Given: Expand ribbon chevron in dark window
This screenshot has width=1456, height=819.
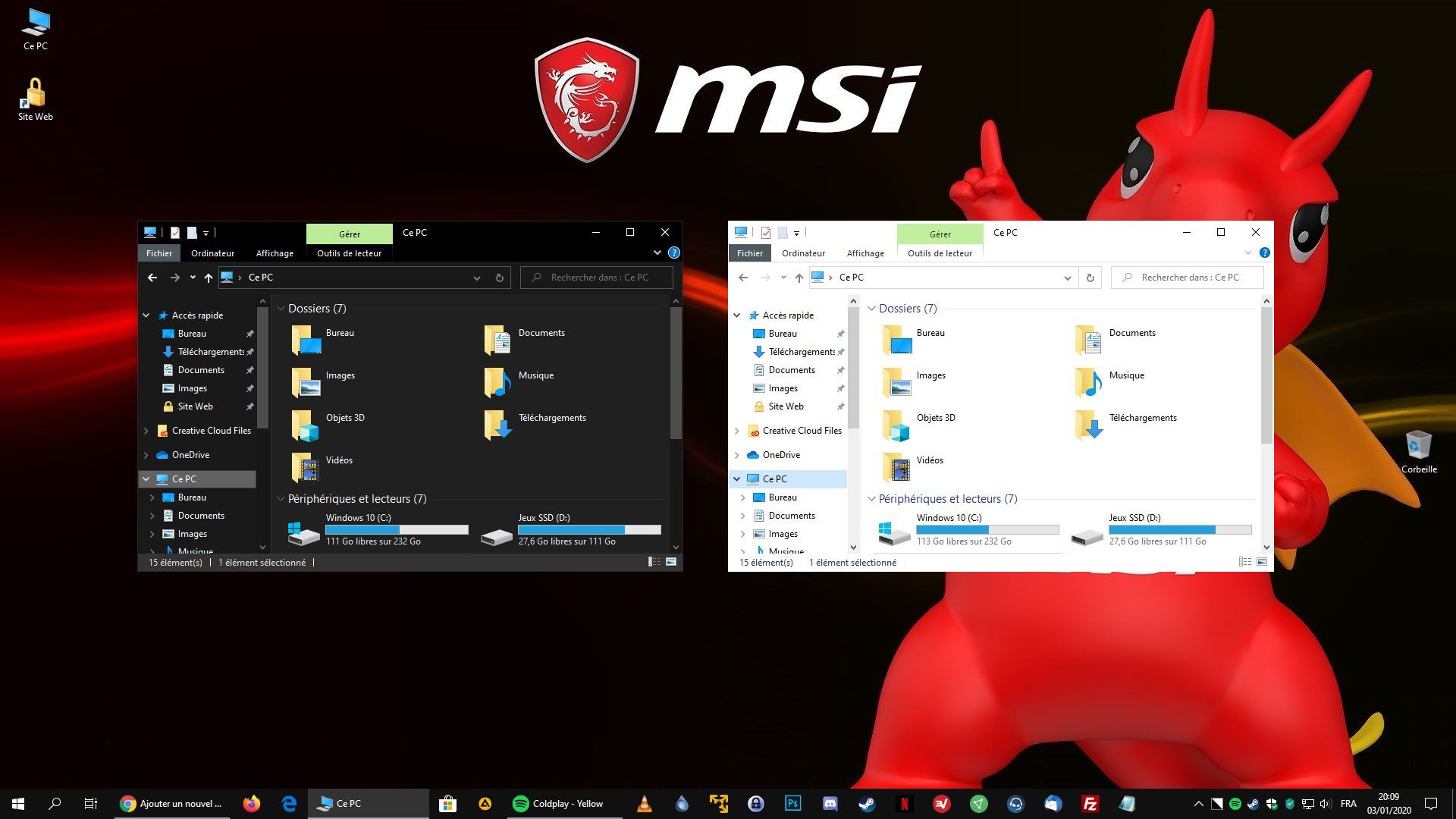Looking at the screenshot, I should pos(657,253).
